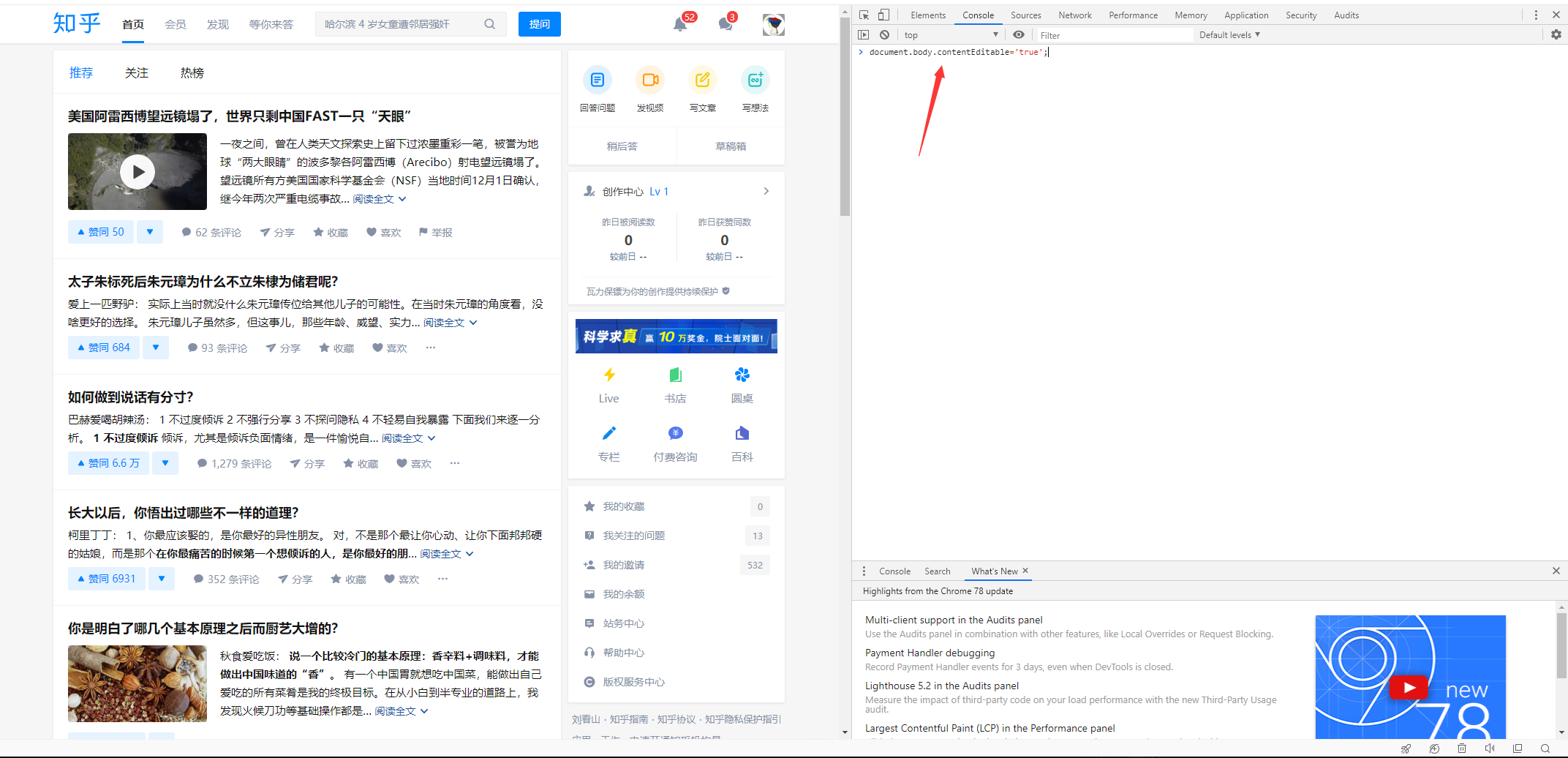The height and width of the screenshot is (758, 1568).
Task: Open the Default levels dropdown
Action: [1229, 34]
